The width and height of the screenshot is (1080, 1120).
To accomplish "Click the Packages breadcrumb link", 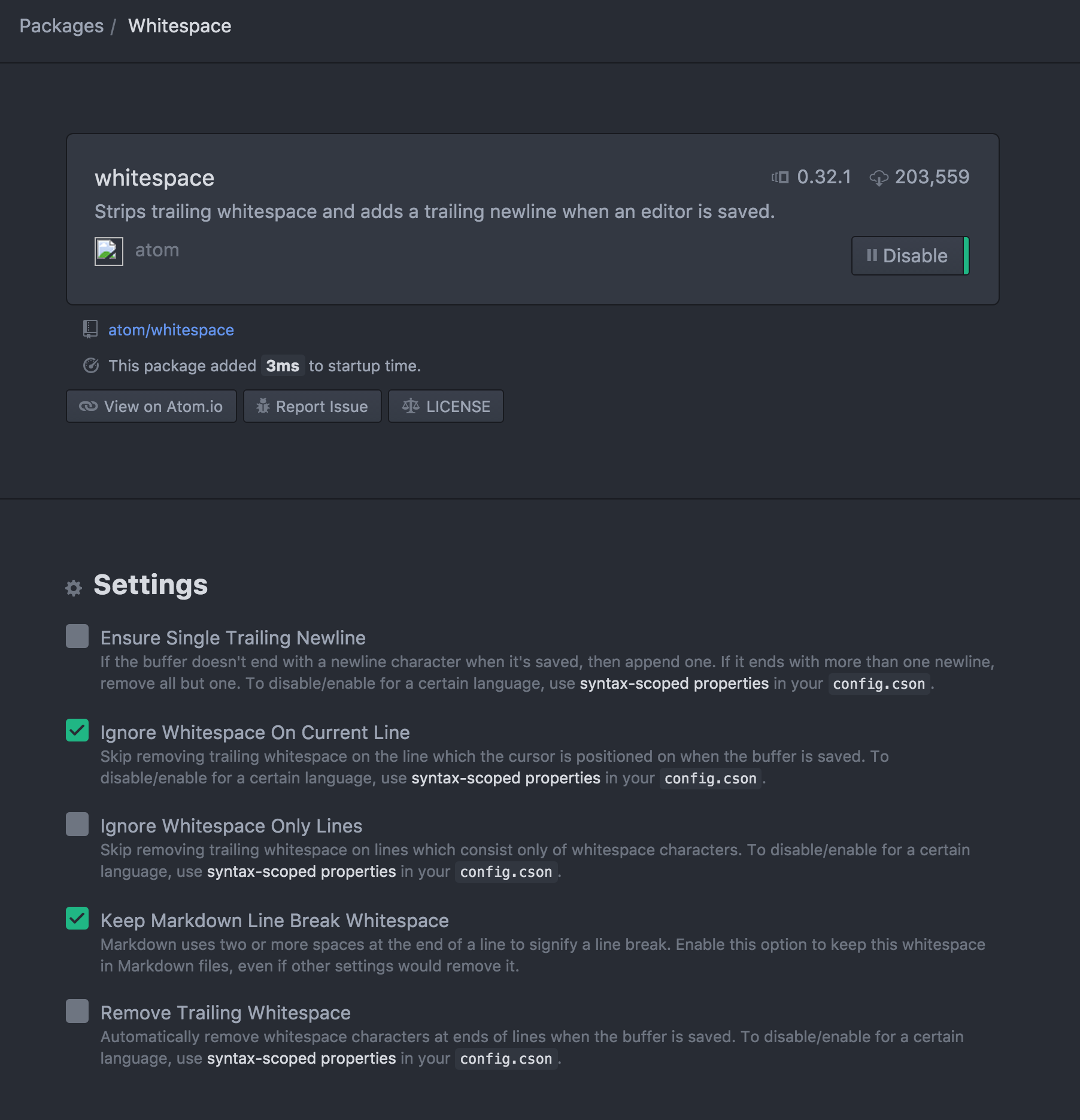I will click(x=61, y=26).
